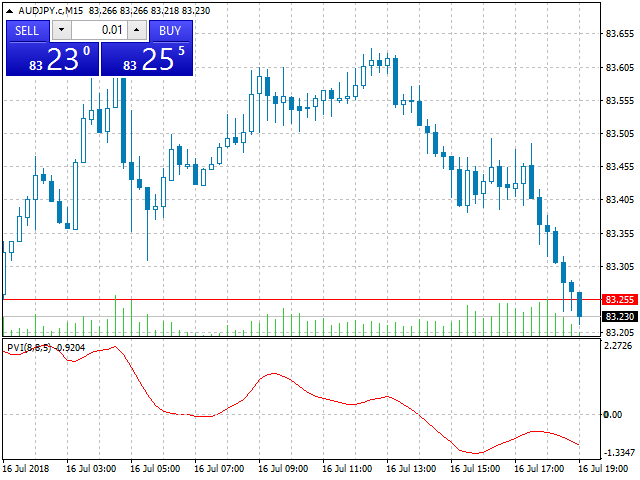Decrease lot volume with down arrow
Viewport: 640px width, 480px height.
pos(62,30)
